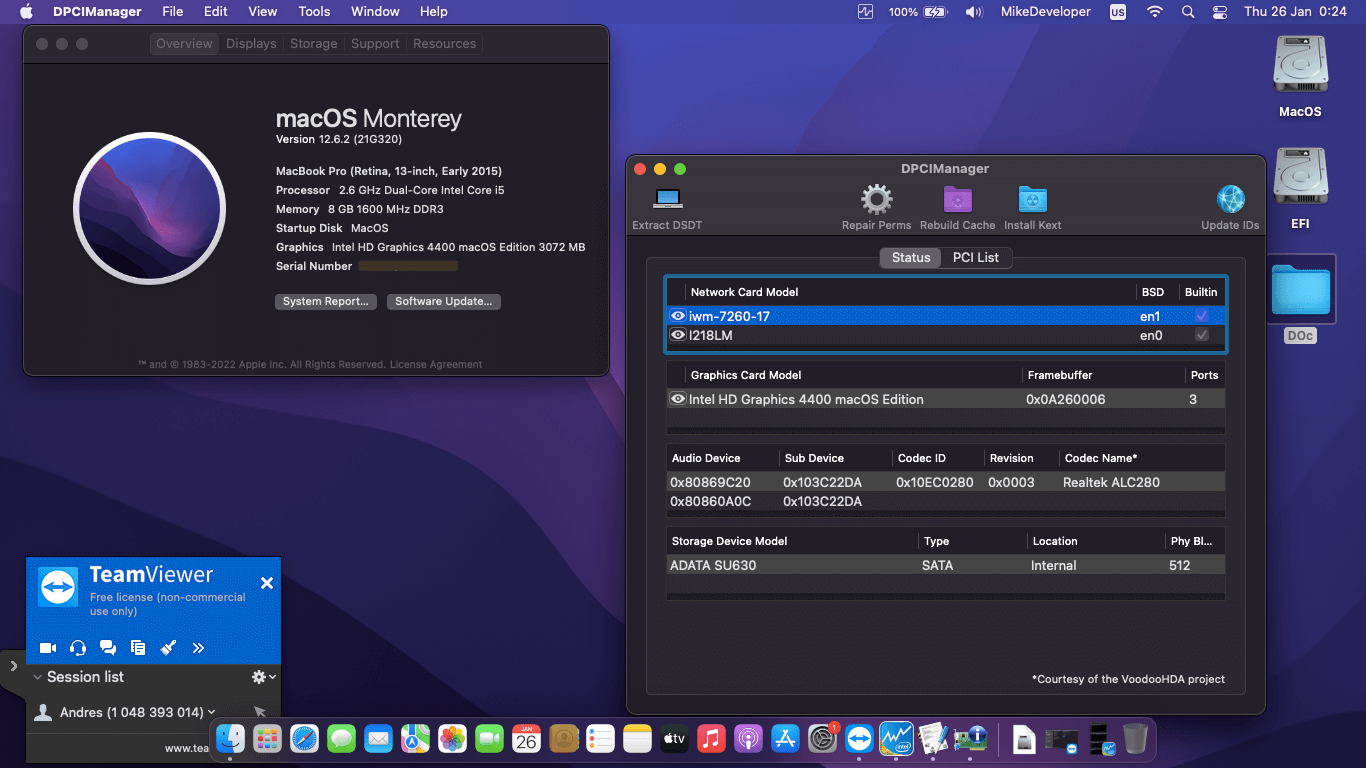Image resolution: width=1366 pixels, height=768 pixels.
Task: Click the Install Kext toolbar icon
Action: click(1032, 199)
